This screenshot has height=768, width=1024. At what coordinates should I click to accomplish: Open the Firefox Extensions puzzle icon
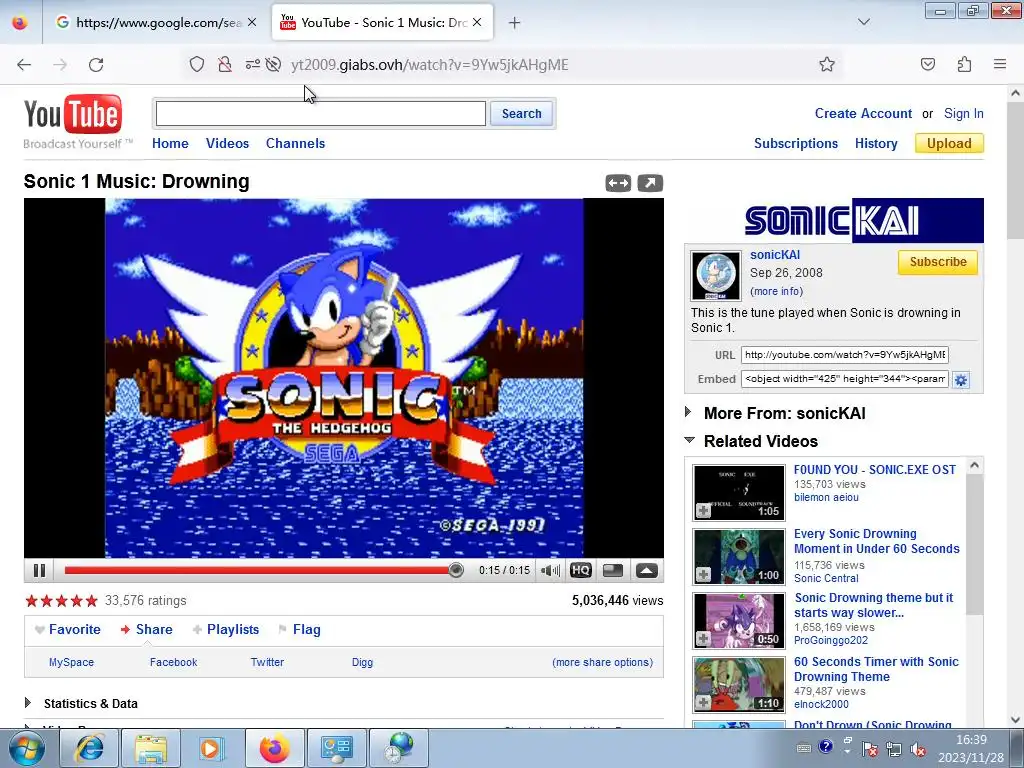[964, 64]
